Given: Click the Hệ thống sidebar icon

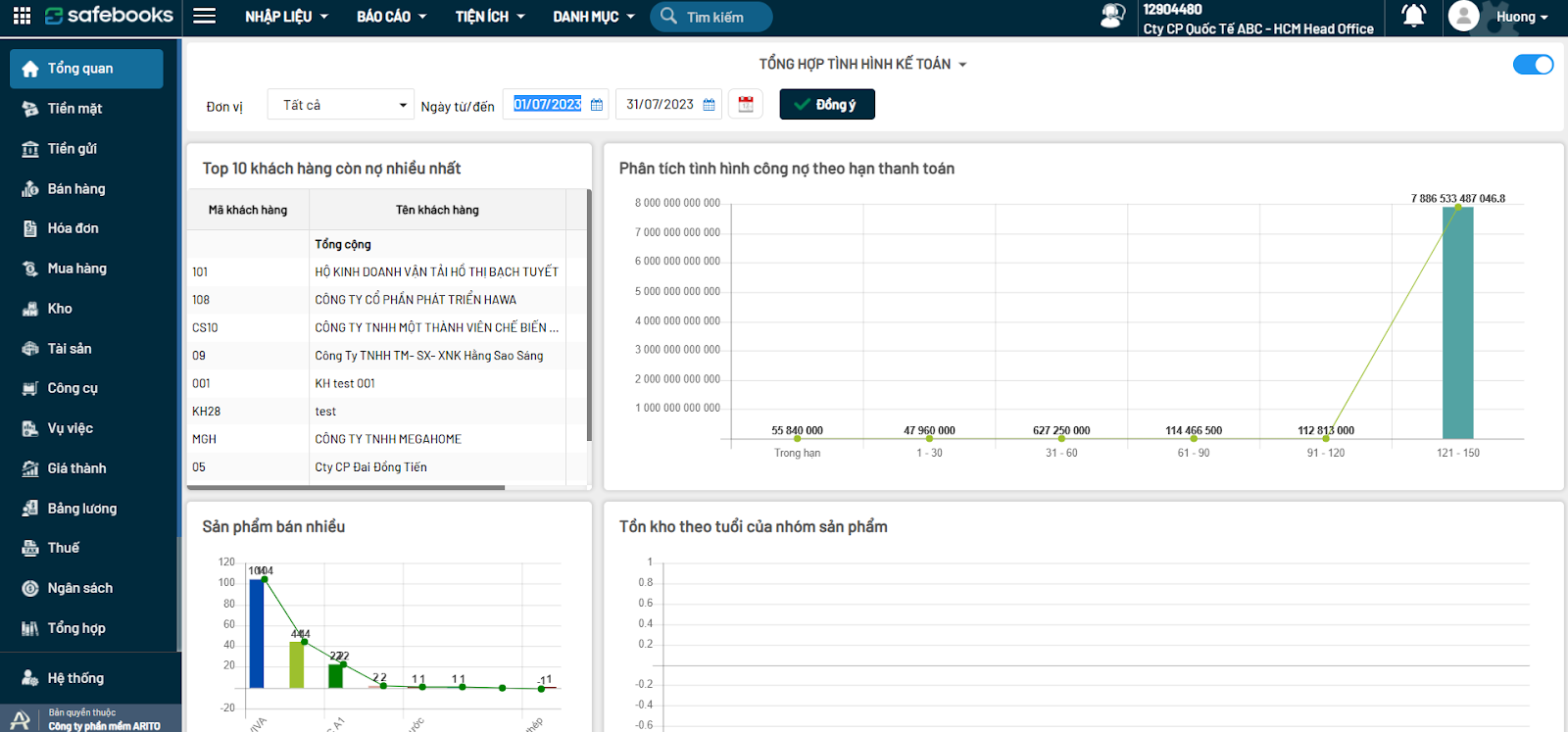Looking at the screenshot, I should [30, 678].
